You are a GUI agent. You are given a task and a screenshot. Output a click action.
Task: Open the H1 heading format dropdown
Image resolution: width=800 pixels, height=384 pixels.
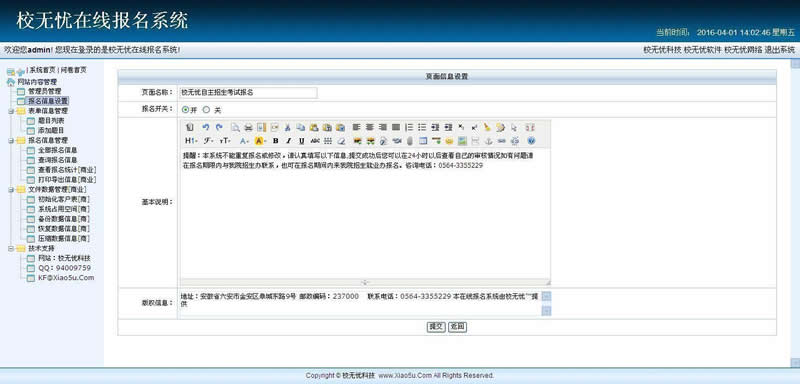[x=191, y=141]
